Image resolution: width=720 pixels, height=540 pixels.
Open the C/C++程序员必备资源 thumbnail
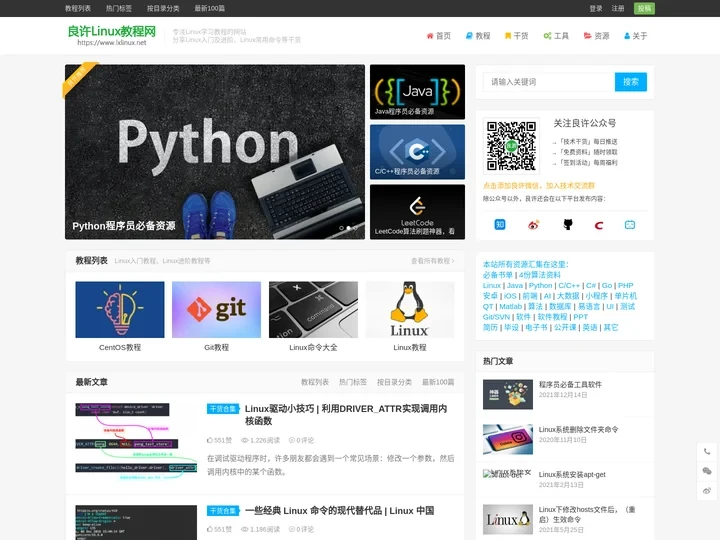[417, 152]
